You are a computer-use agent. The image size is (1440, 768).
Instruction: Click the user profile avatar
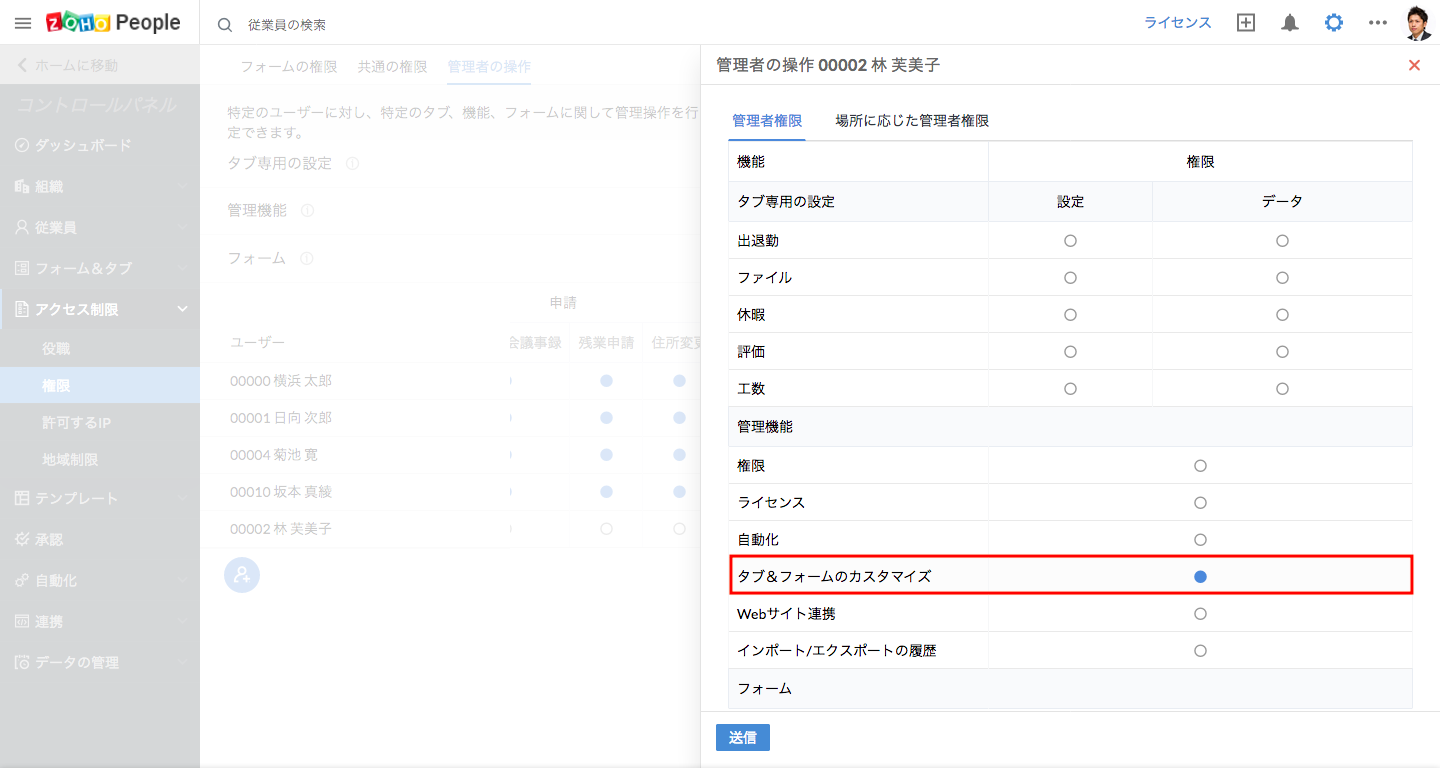1418,23
